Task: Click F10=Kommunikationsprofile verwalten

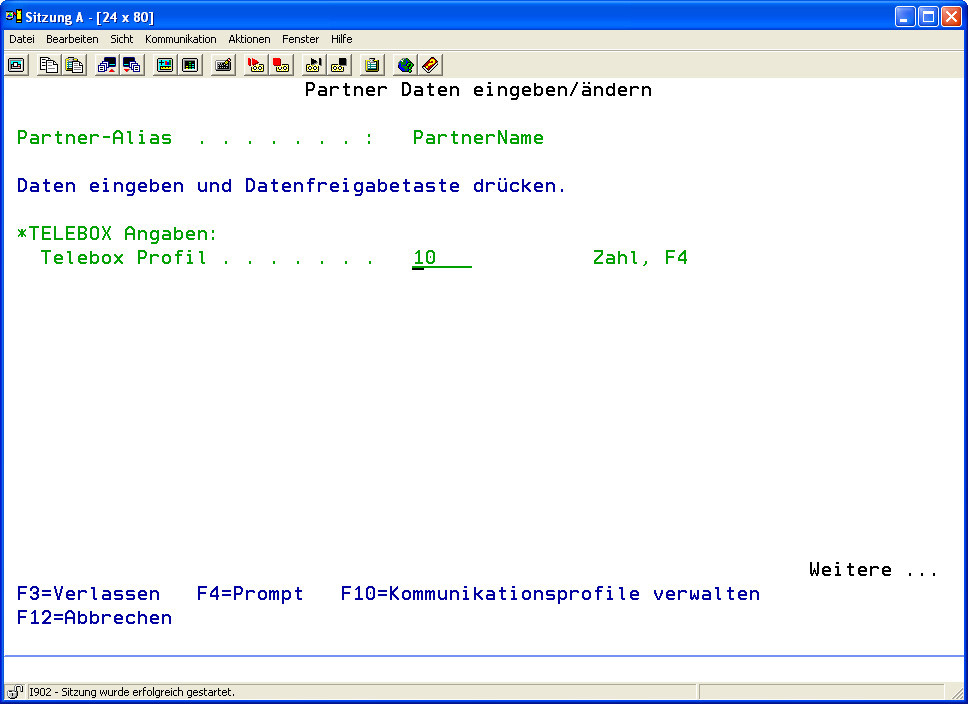Action: (x=550, y=594)
